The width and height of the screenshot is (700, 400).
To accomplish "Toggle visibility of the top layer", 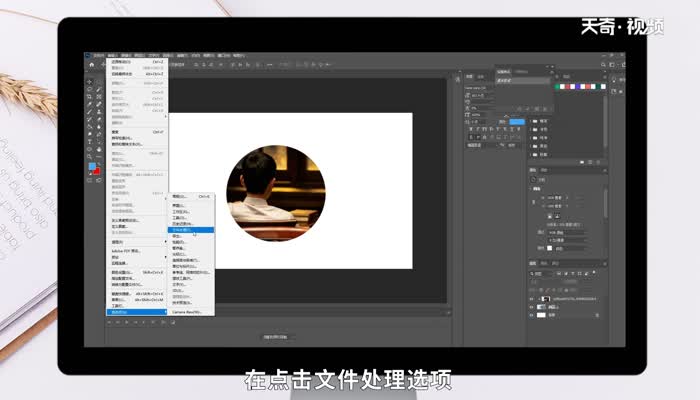I will [x=533, y=298].
